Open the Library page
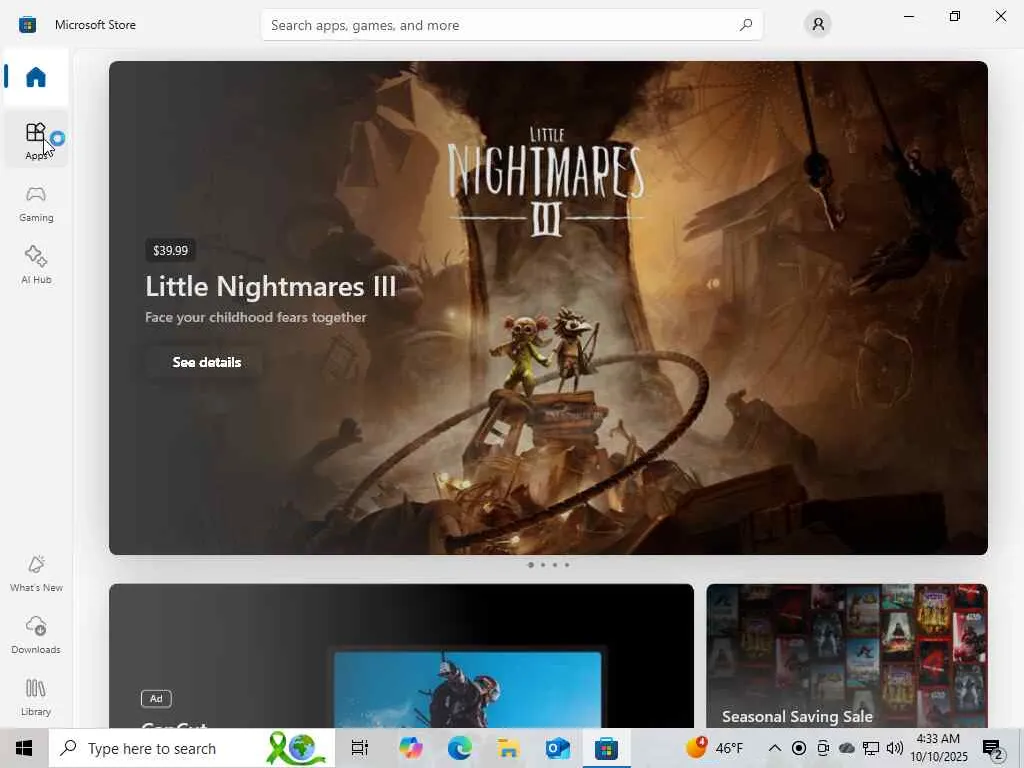The height and width of the screenshot is (768, 1024). point(36,697)
